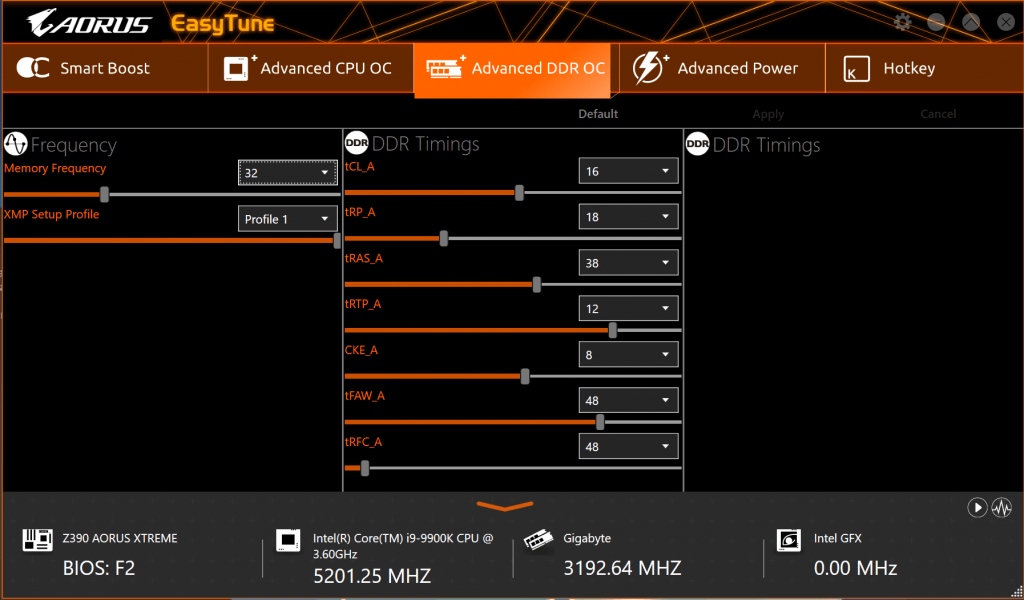Expand the tRFC_A value dropdown
The height and width of the screenshot is (600, 1024).
(x=628, y=447)
